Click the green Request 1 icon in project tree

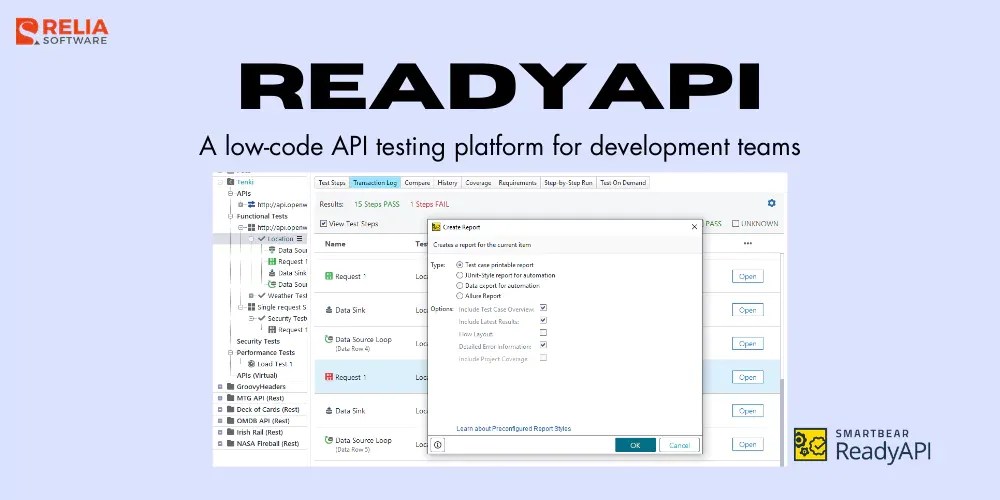(x=272, y=261)
